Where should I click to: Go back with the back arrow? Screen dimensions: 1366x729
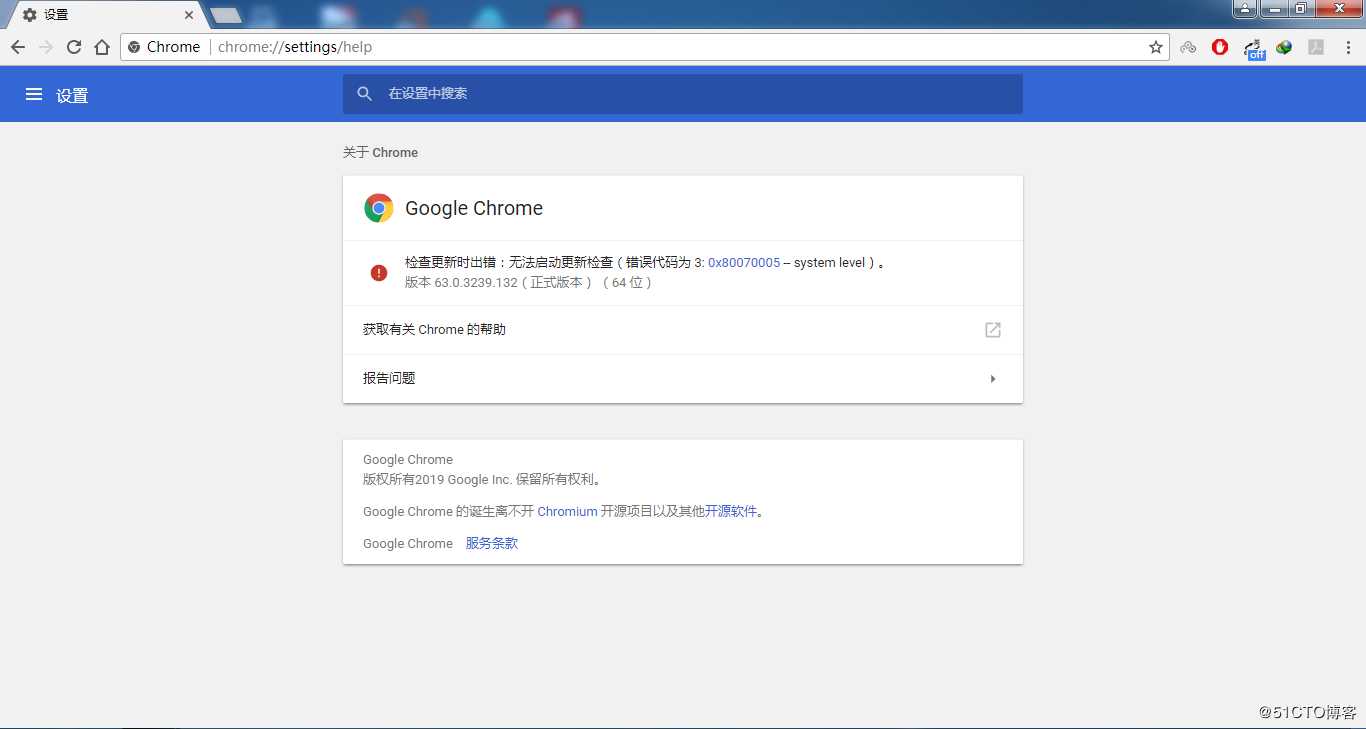point(18,47)
